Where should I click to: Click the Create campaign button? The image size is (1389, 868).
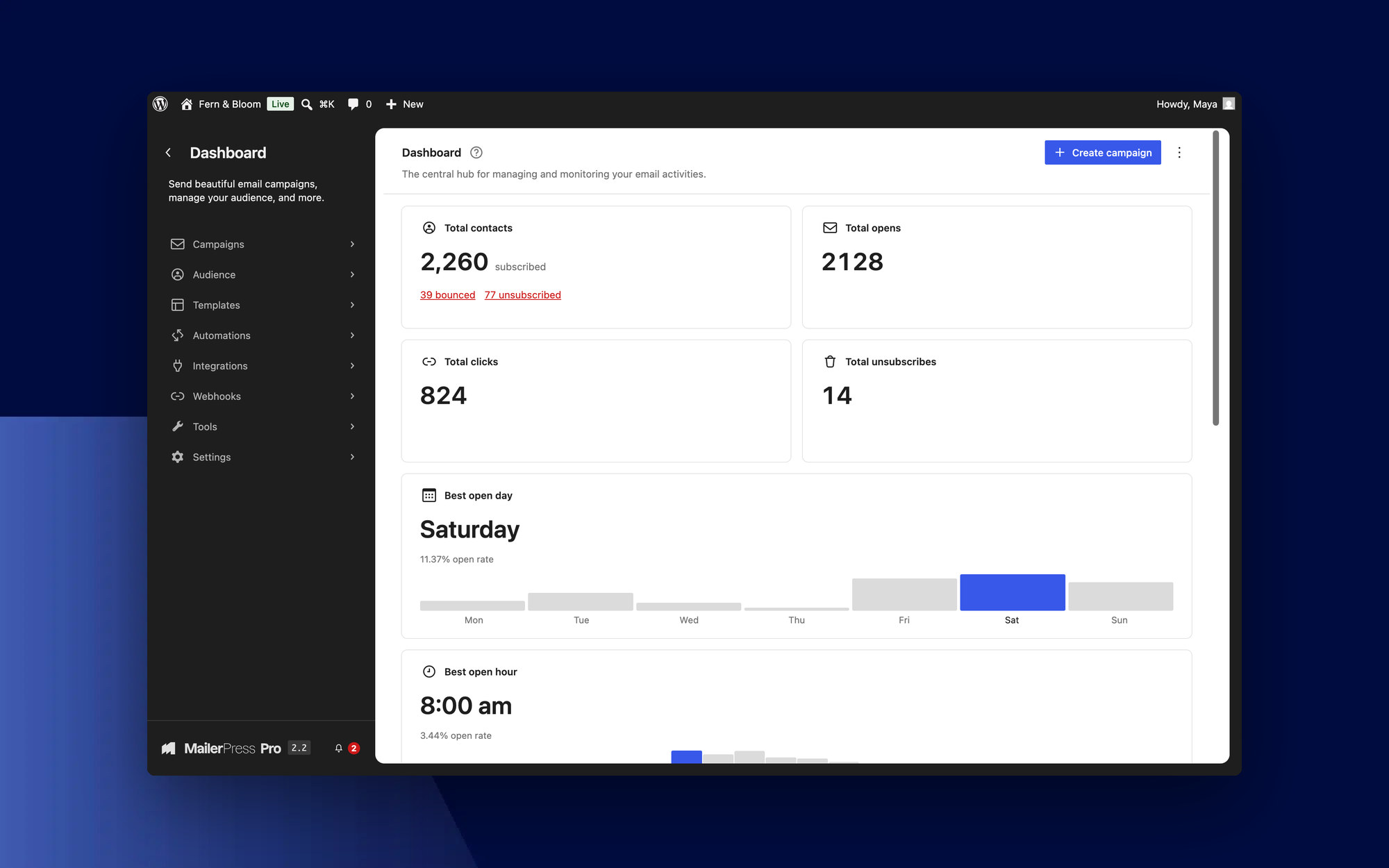coord(1103,153)
